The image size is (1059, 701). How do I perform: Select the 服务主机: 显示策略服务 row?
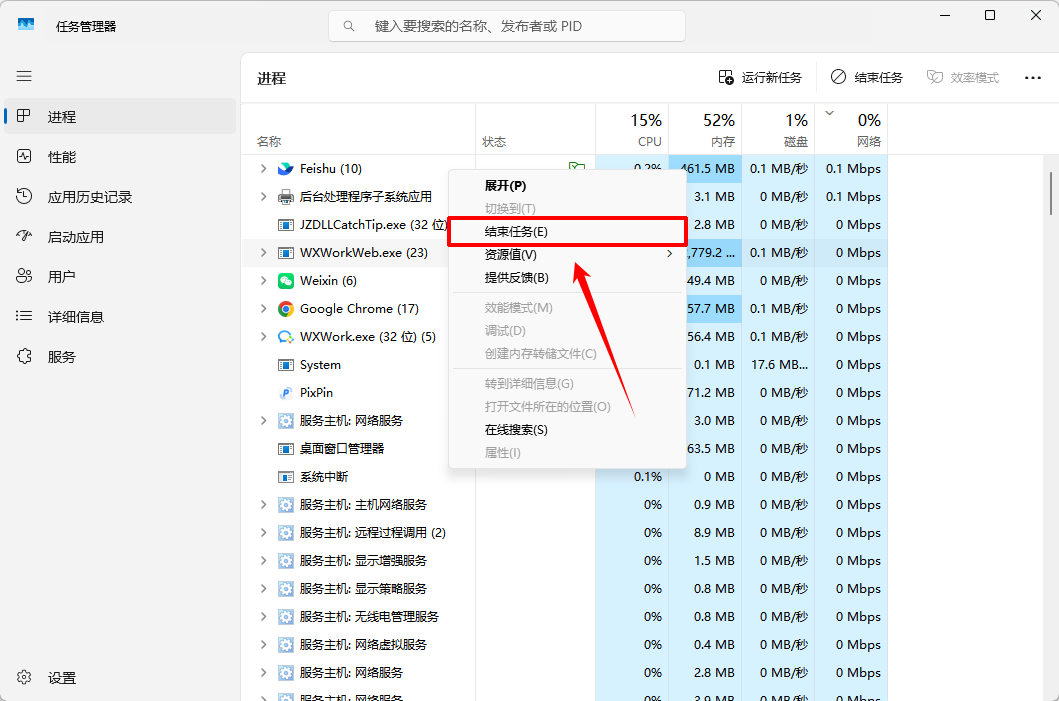[564, 589]
